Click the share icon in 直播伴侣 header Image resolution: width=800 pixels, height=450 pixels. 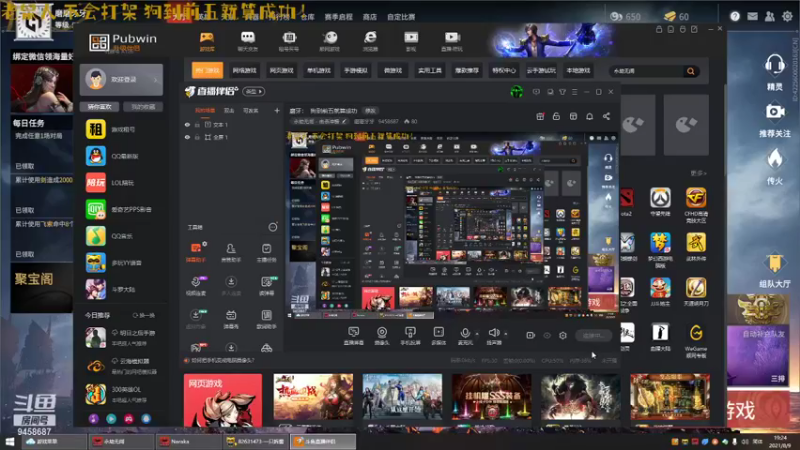coord(606,116)
